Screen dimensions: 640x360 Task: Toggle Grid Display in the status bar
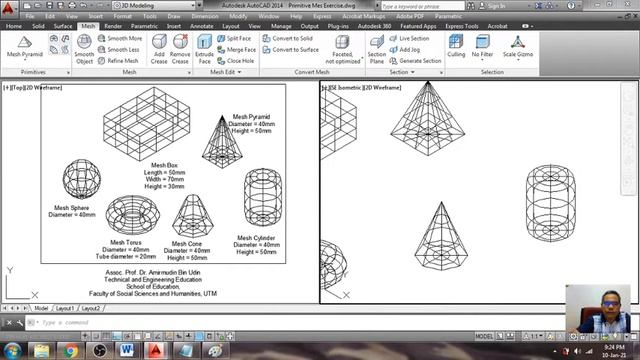[x=106, y=336]
